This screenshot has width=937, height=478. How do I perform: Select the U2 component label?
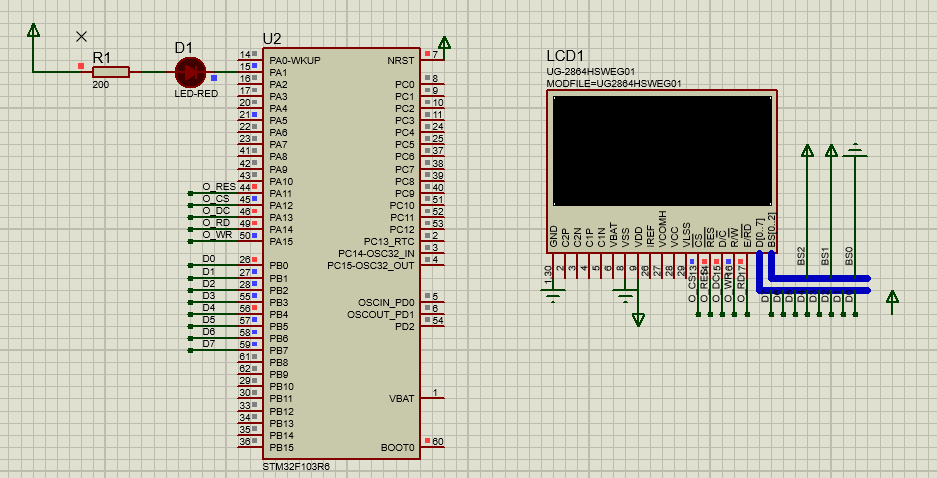click(272, 39)
